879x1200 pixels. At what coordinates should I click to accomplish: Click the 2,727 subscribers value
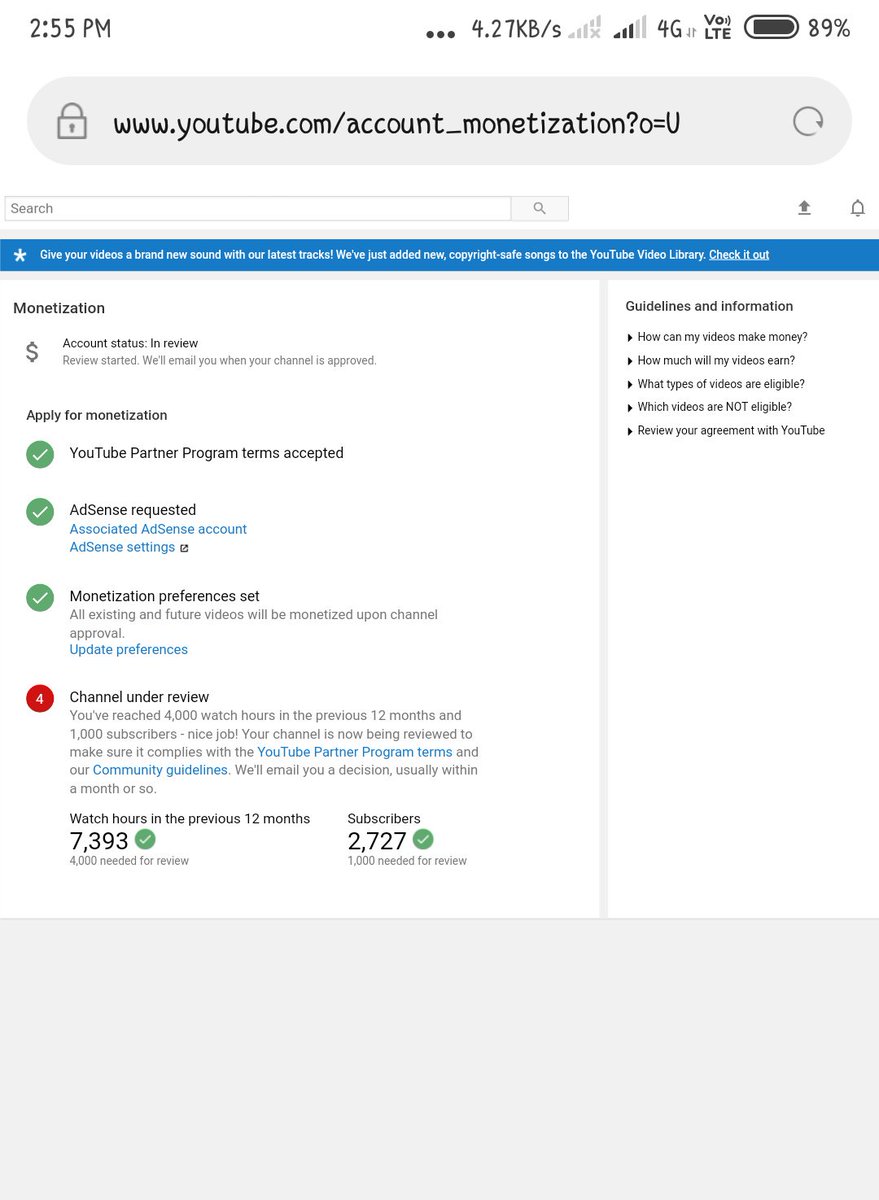click(377, 841)
